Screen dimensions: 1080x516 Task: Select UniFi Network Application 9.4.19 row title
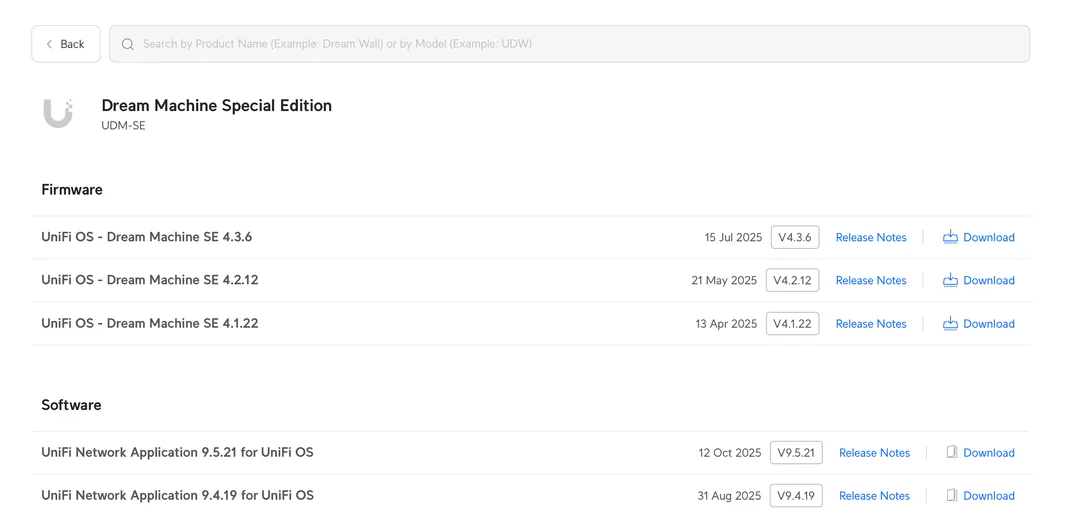[177, 495]
